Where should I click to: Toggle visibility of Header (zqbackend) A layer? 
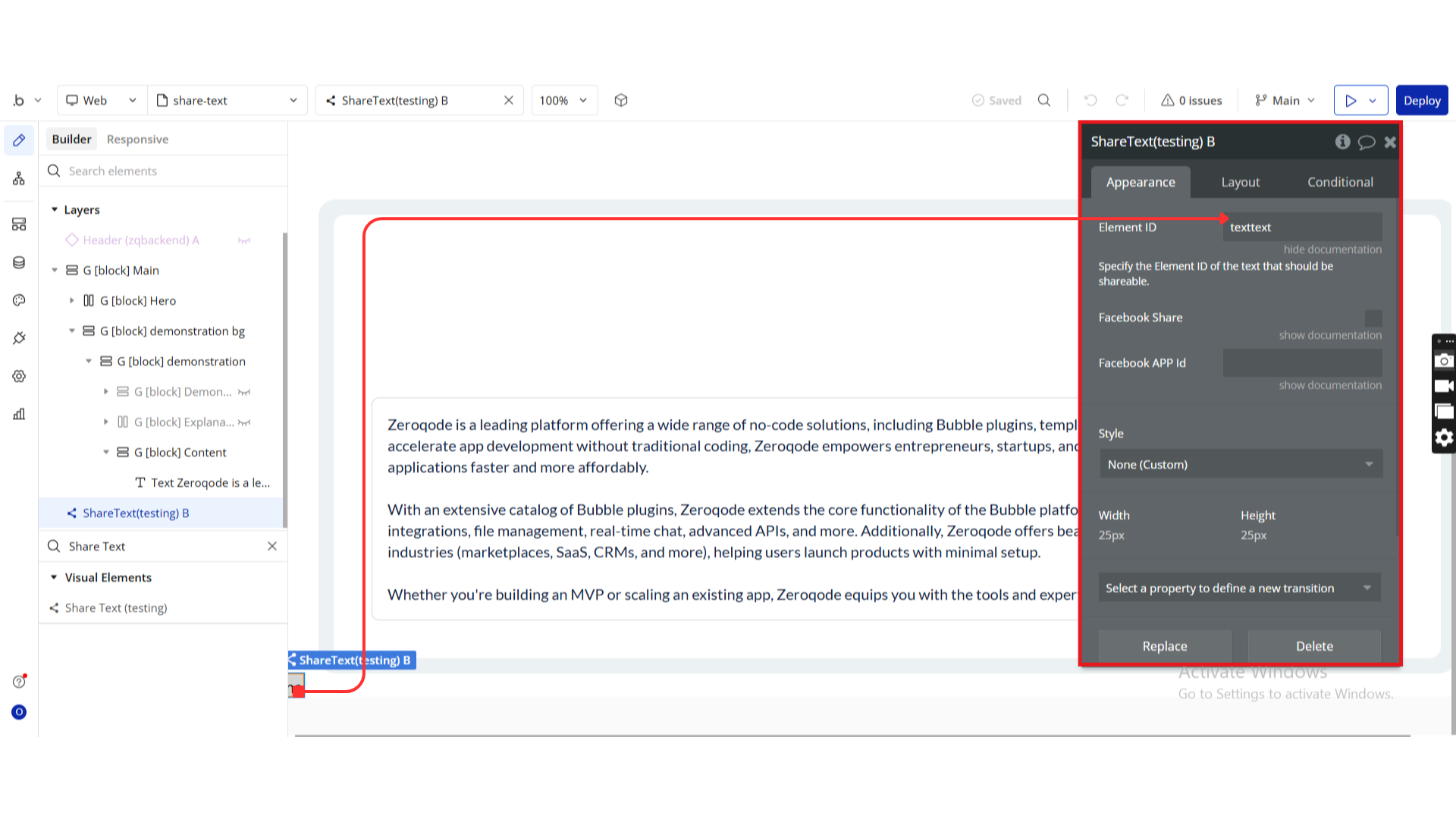click(x=244, y=240)
